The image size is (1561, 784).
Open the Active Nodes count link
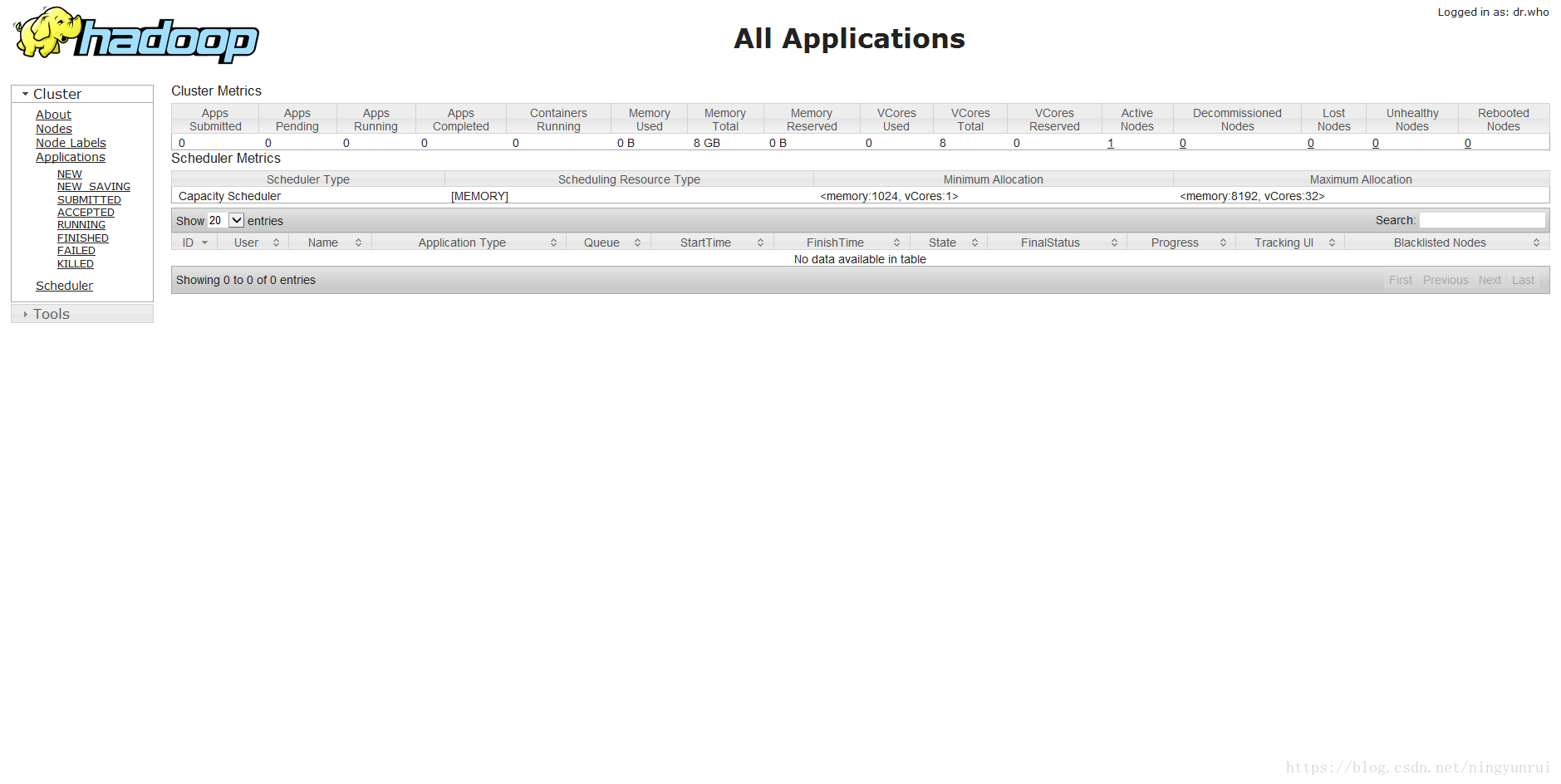(x=1111, y=143)
